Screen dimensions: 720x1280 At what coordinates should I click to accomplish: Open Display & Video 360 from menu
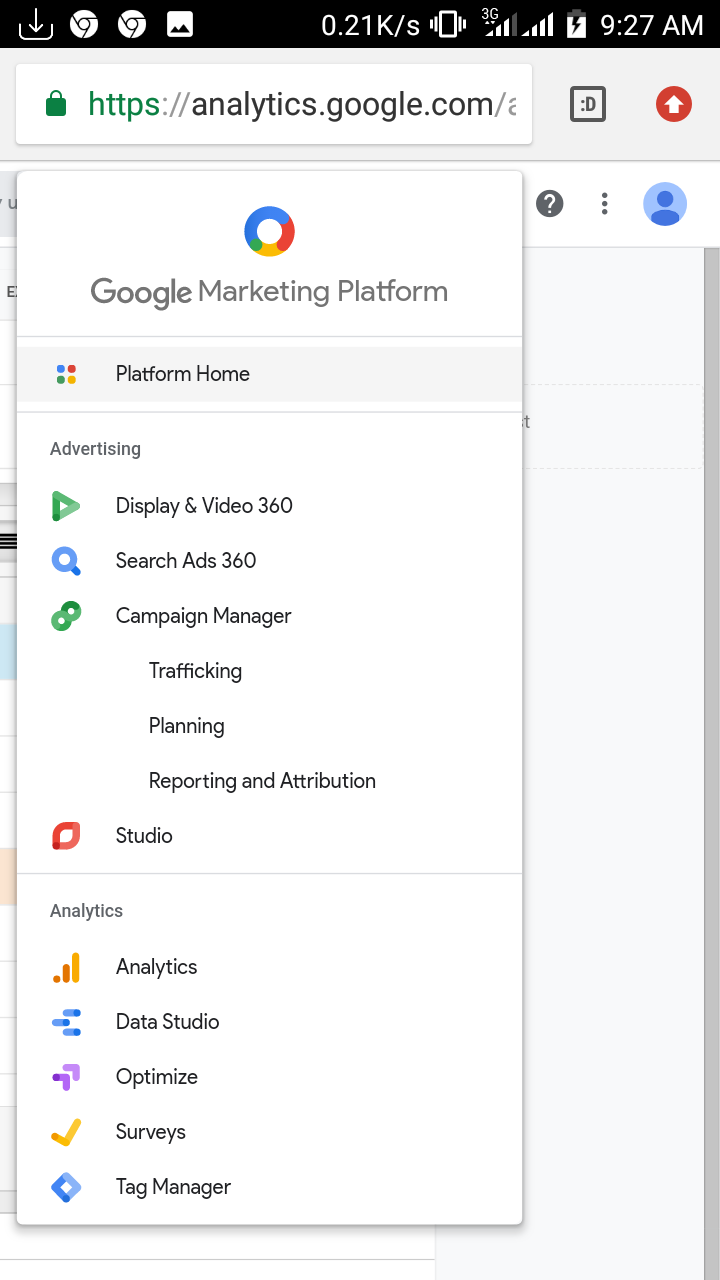coord(204,506)
